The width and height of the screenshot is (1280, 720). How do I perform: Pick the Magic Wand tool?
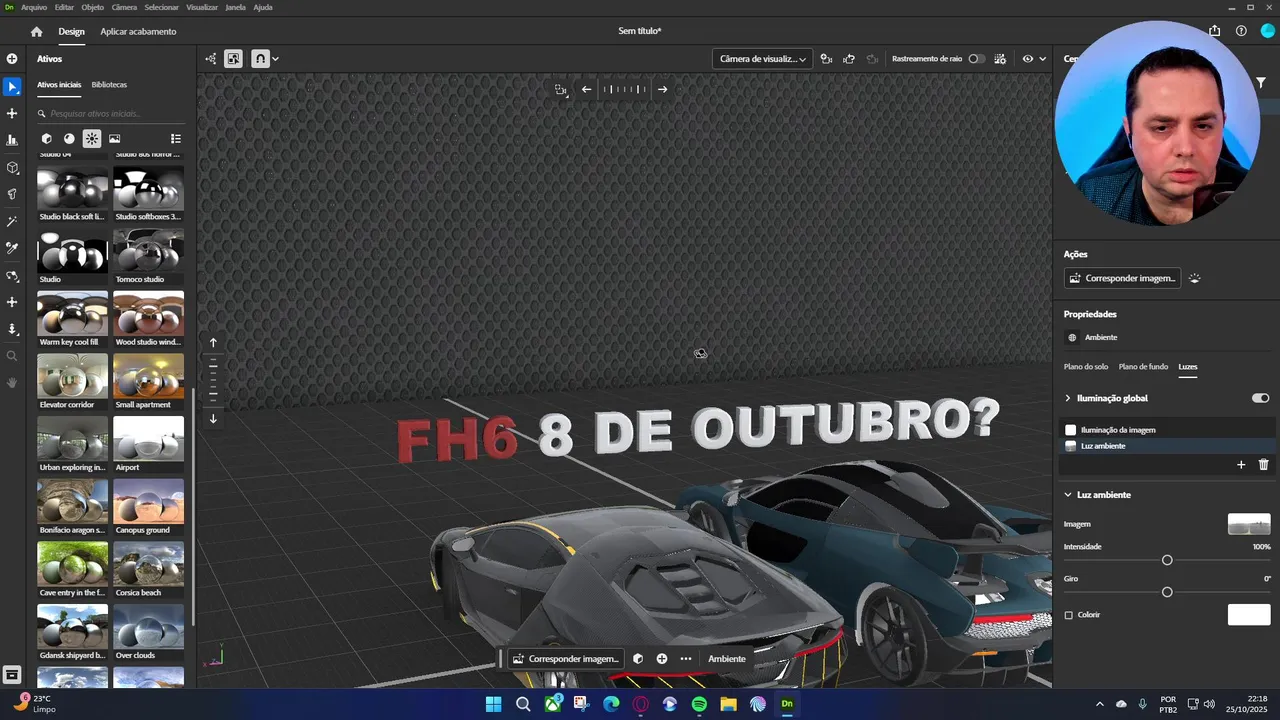point(12,221)
